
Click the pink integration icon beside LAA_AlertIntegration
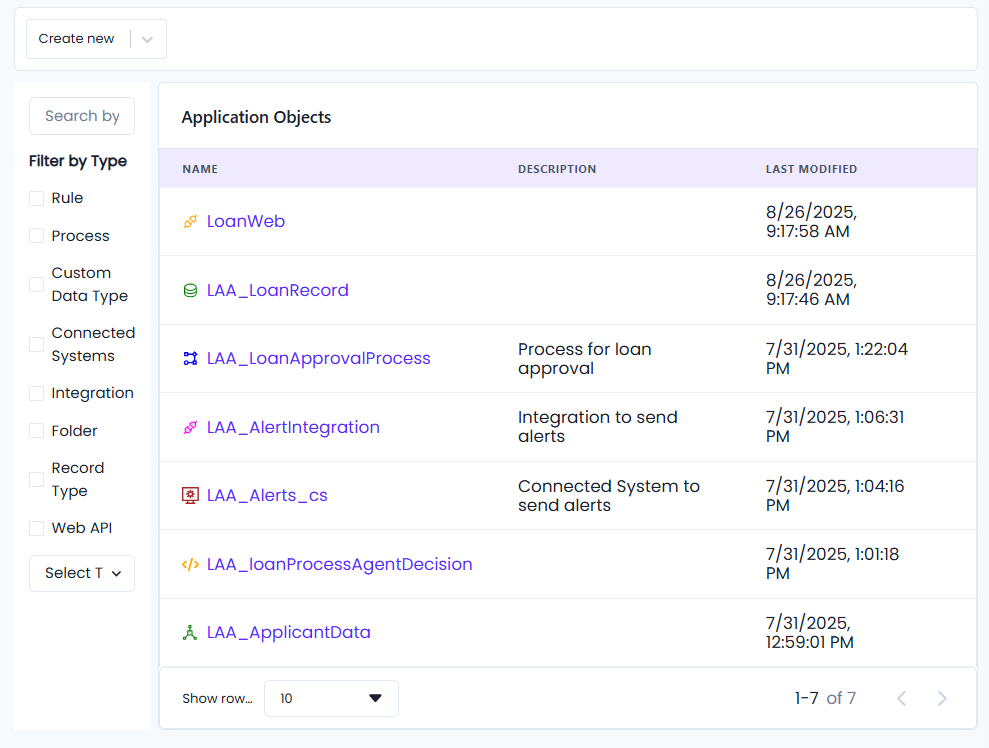pos(190,427)
